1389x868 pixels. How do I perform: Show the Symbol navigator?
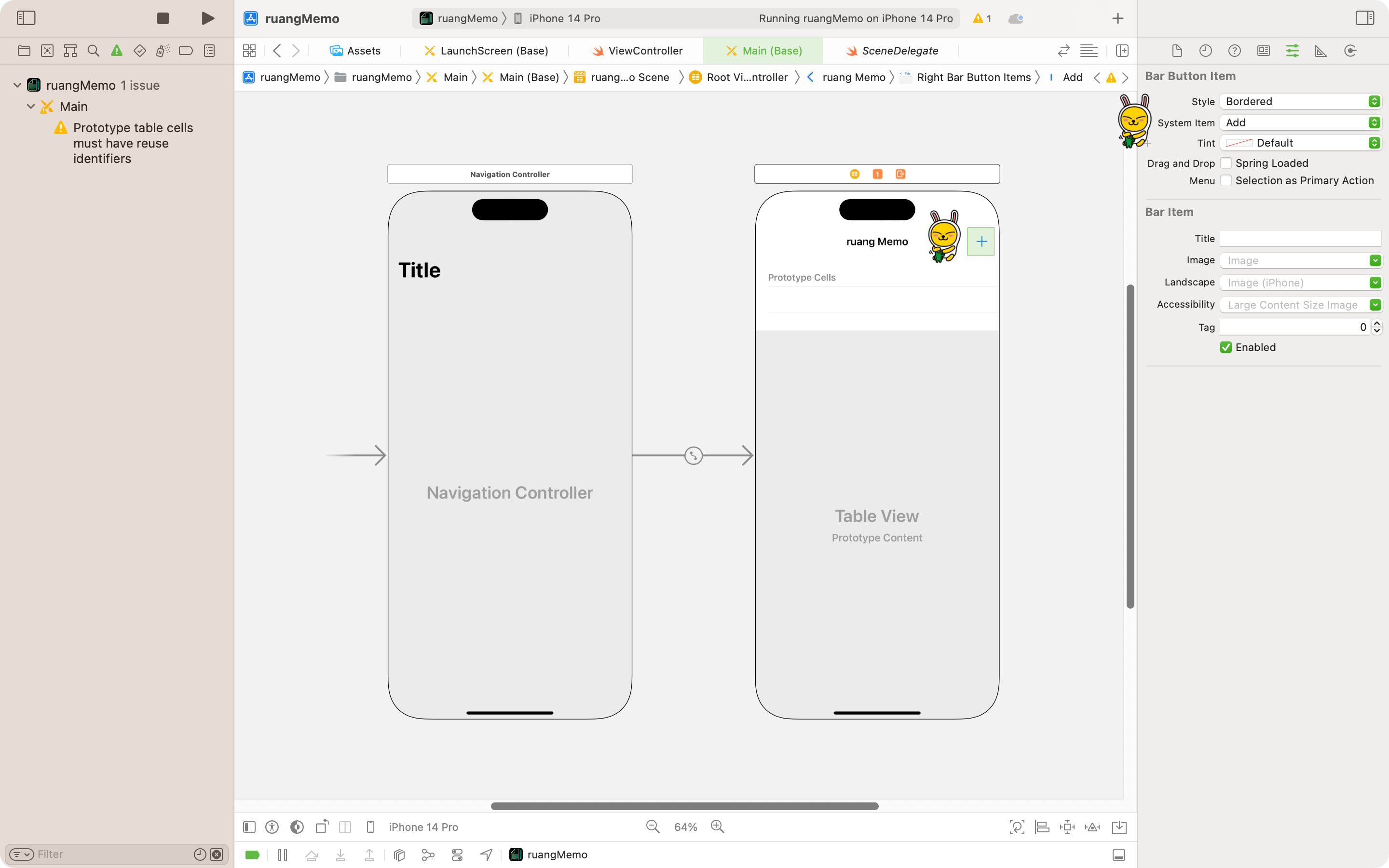pyautogui.click(x=70, y=51)
